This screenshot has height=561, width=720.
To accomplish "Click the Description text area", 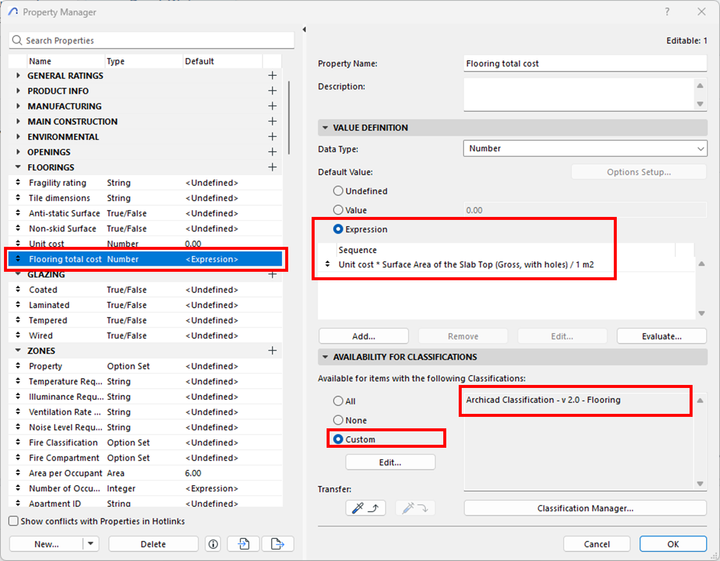I will tap(579, 94).
